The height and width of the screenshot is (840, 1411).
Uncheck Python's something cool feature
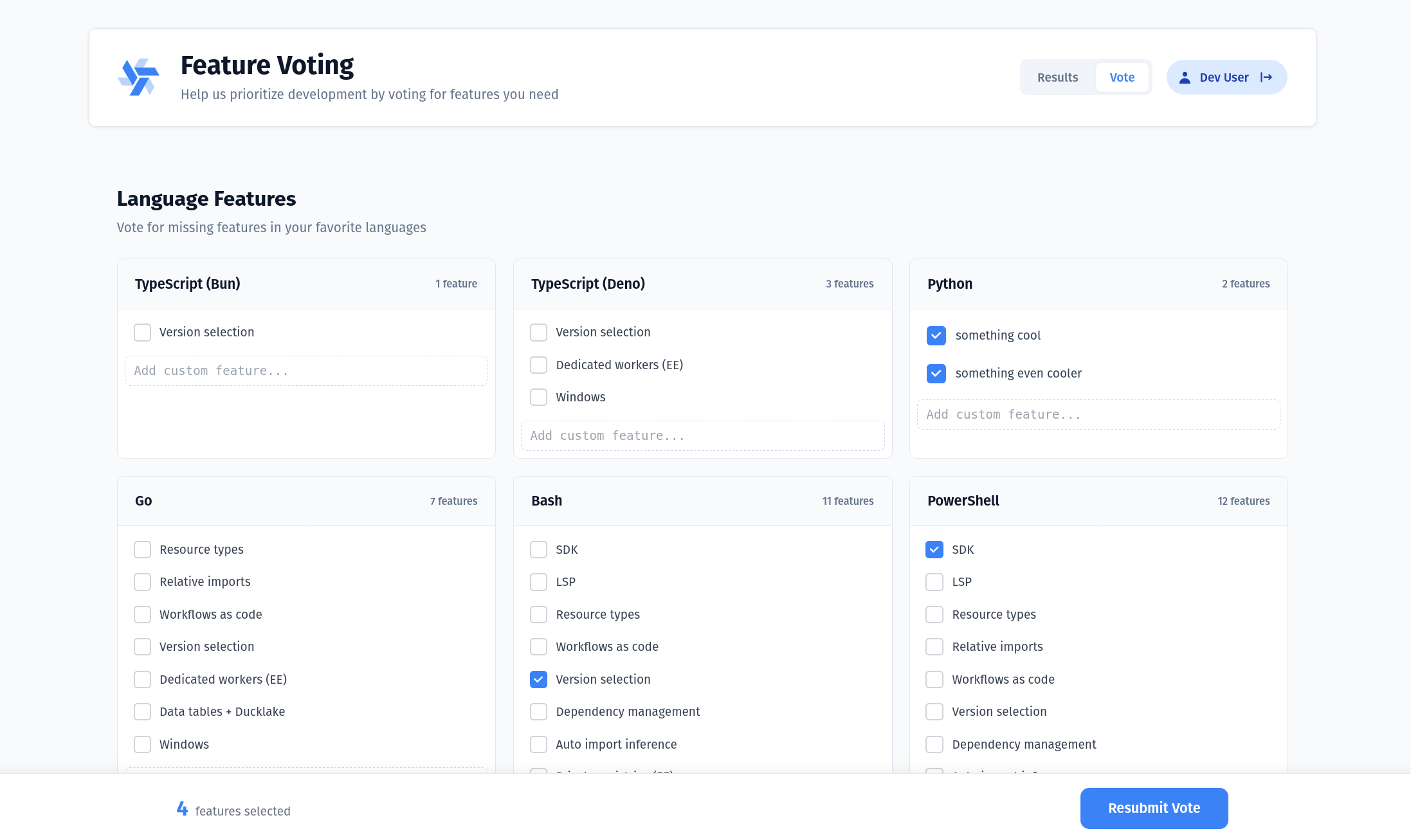[936, 336]
